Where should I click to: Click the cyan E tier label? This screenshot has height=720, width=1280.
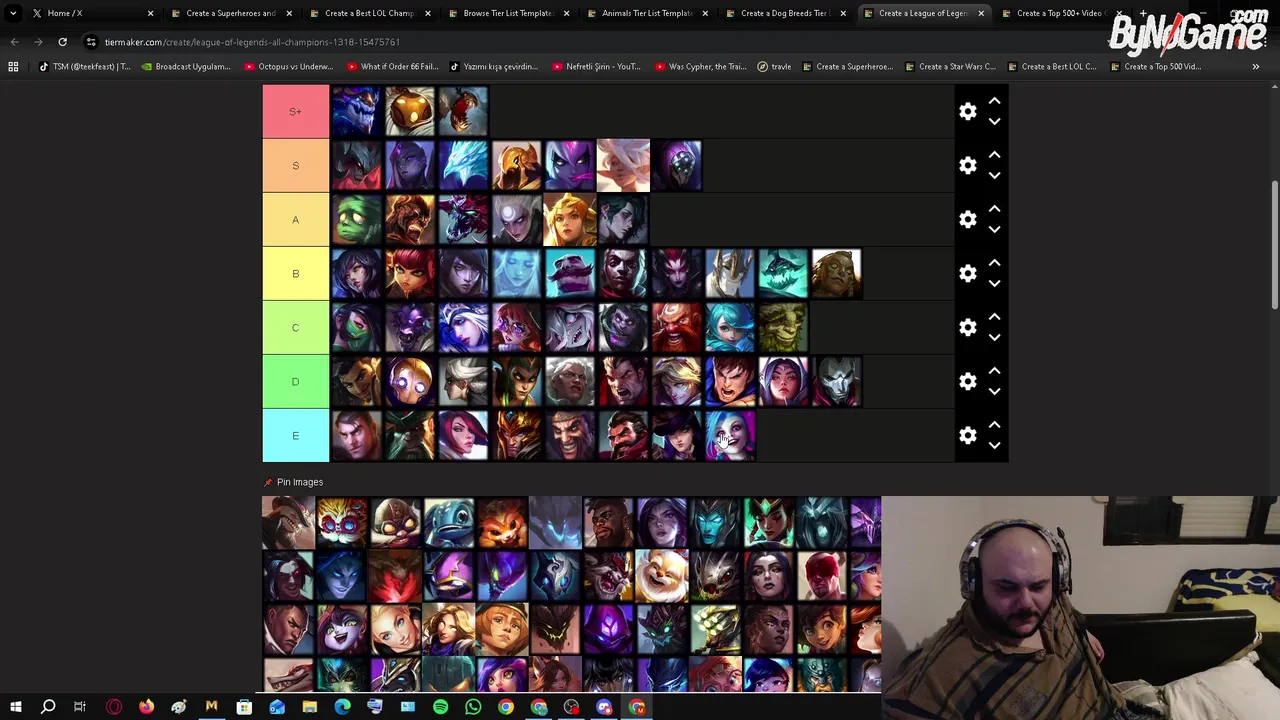(295, 435)
